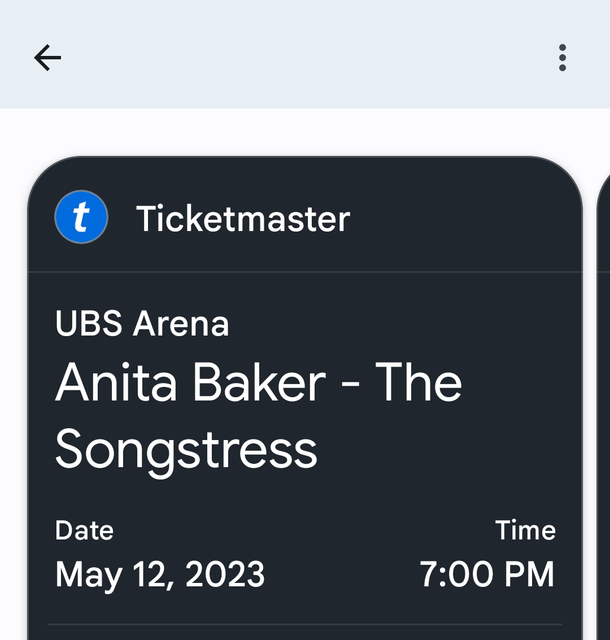Tap the blue Ticketmaster logo
The image size is (610, 640).
81,218
